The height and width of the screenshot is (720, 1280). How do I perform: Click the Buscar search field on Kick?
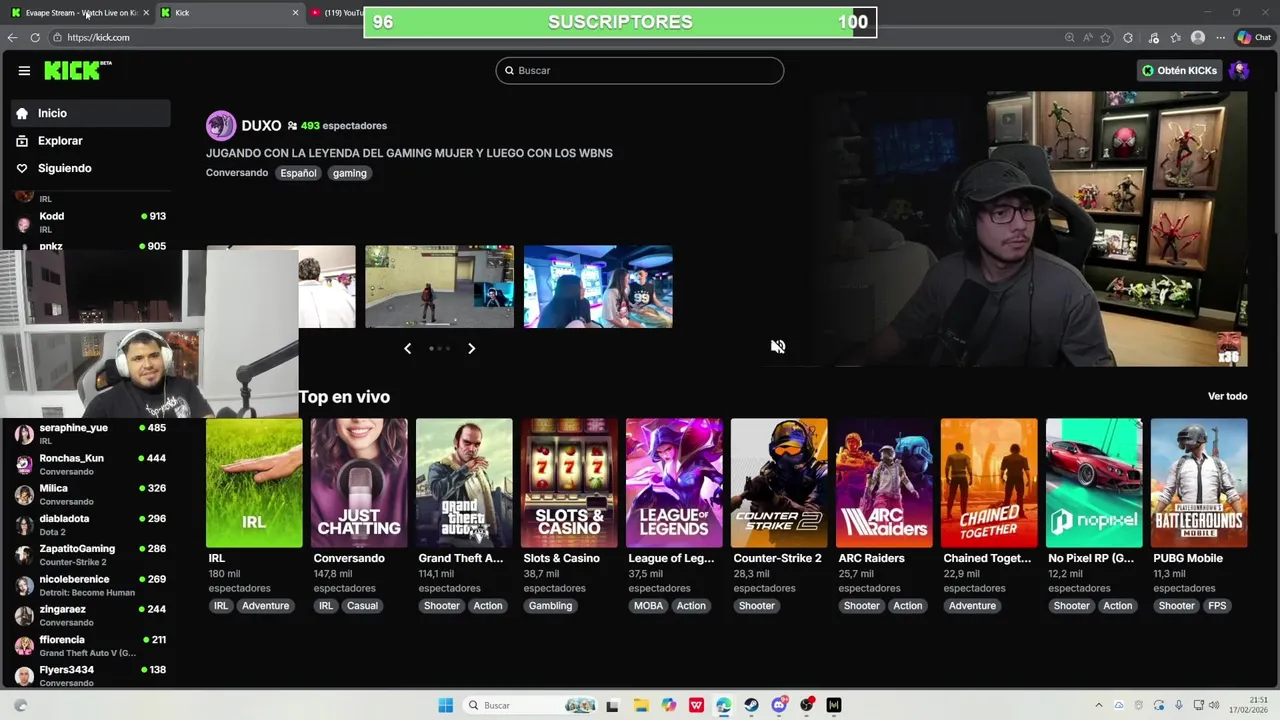coord(640,70)
